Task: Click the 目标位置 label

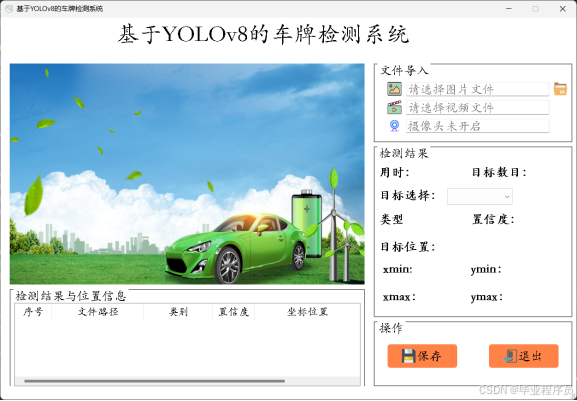Action: pyautogui.click(x=408, y=247)
